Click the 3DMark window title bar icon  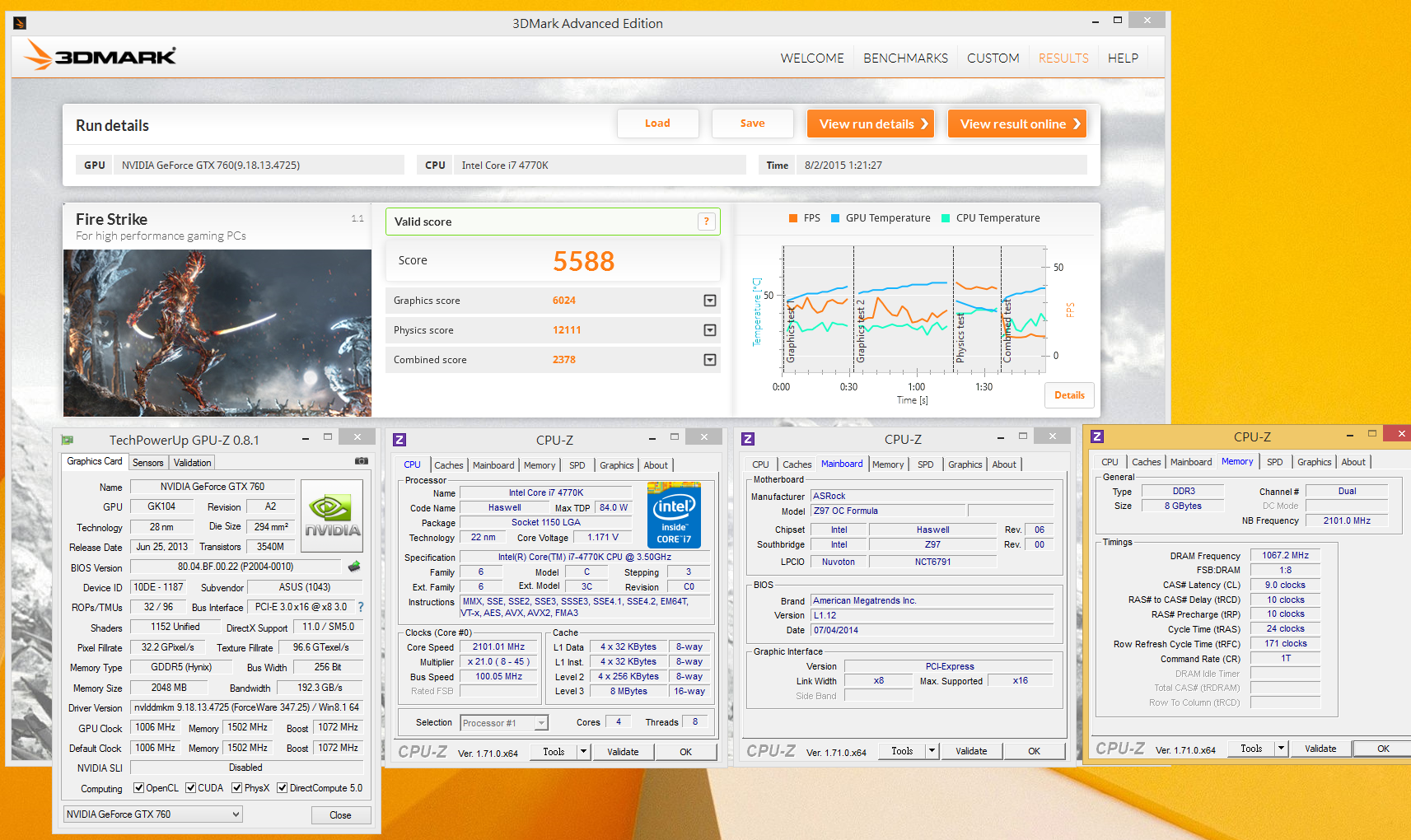click(x=20, y=23)
